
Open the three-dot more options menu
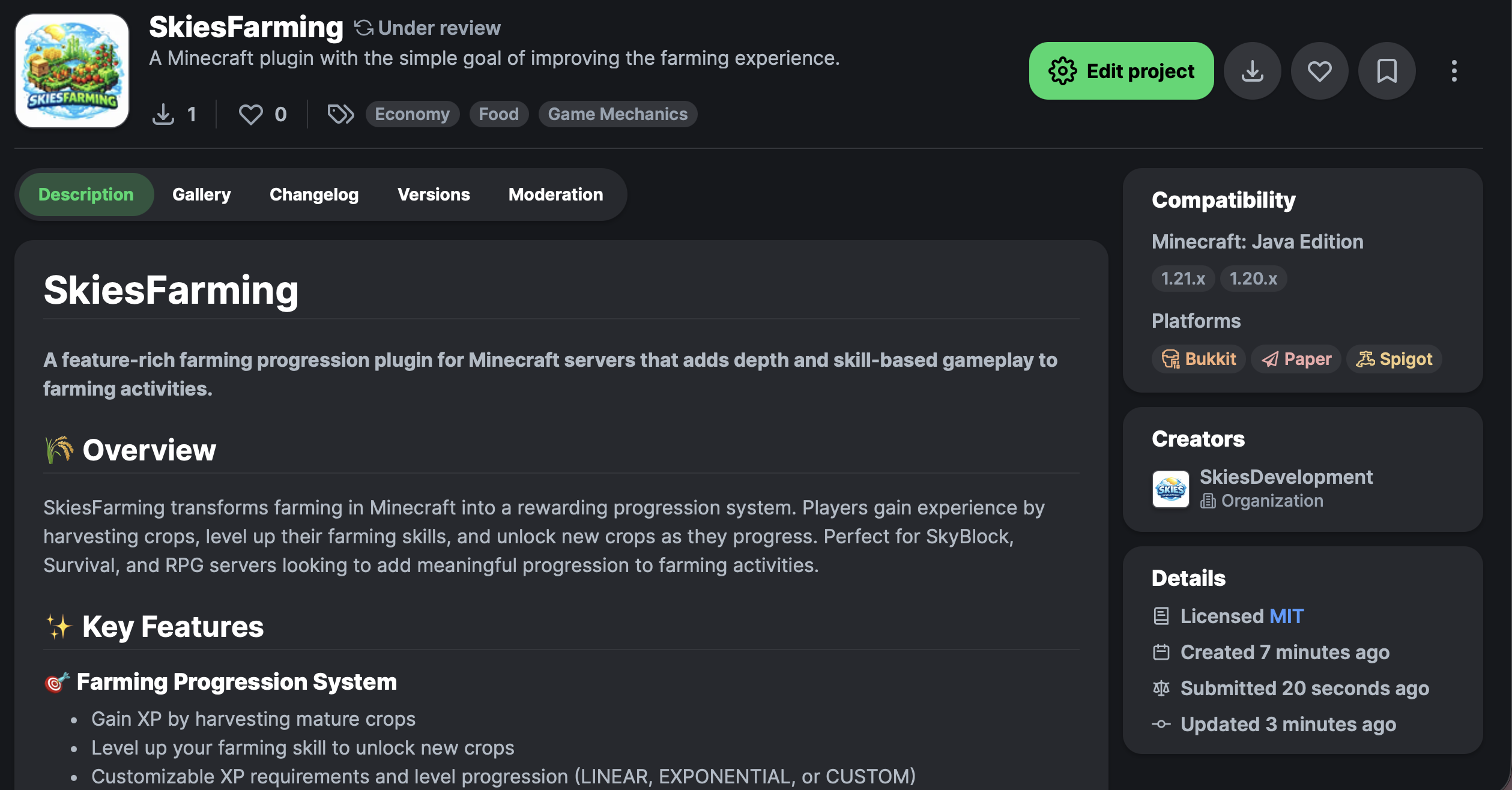[x=1454, y=71]
